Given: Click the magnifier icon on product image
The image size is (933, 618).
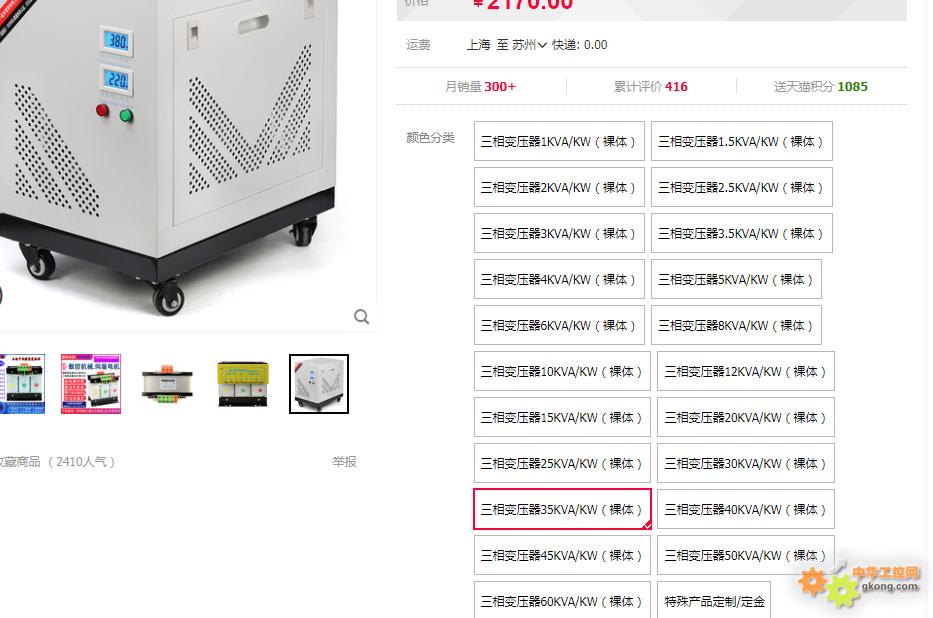Looking at the screenshot, I should (x=361, y=316).
